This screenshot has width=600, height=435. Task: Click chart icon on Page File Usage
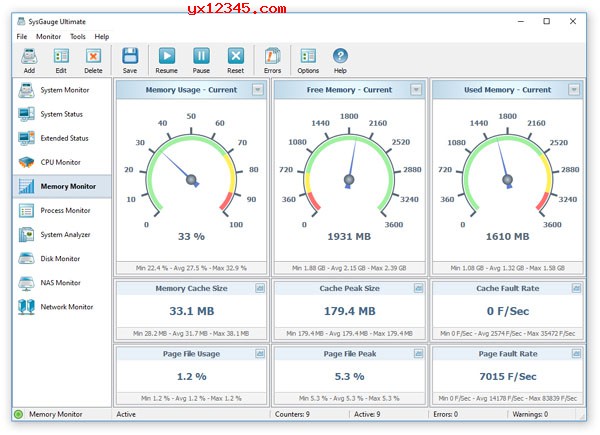pos(260,354)
